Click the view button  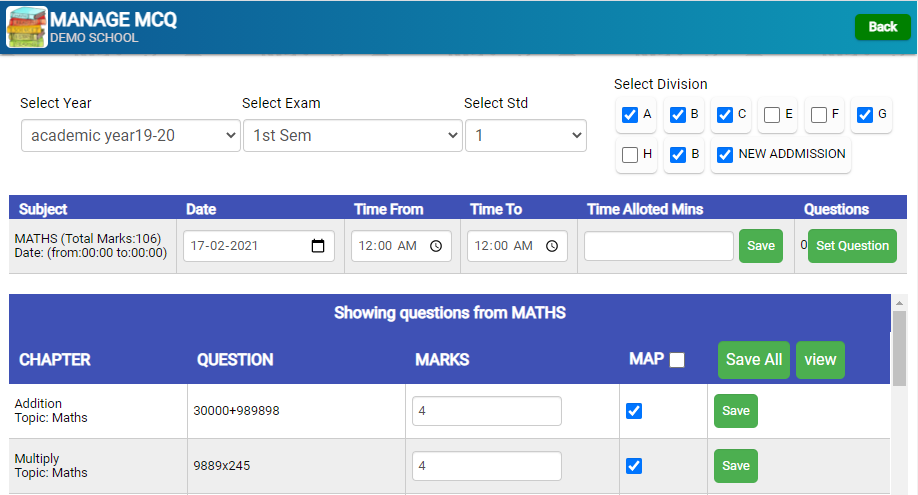[x=820, y=360]
